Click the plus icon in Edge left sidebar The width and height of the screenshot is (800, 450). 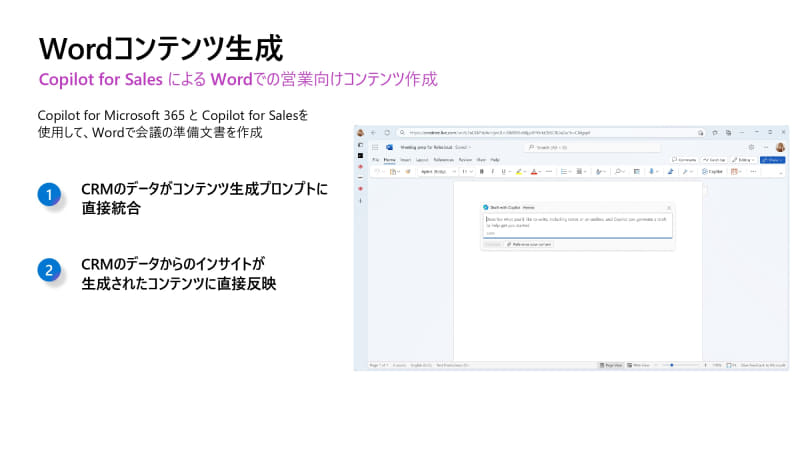click(x=361, y=201)
